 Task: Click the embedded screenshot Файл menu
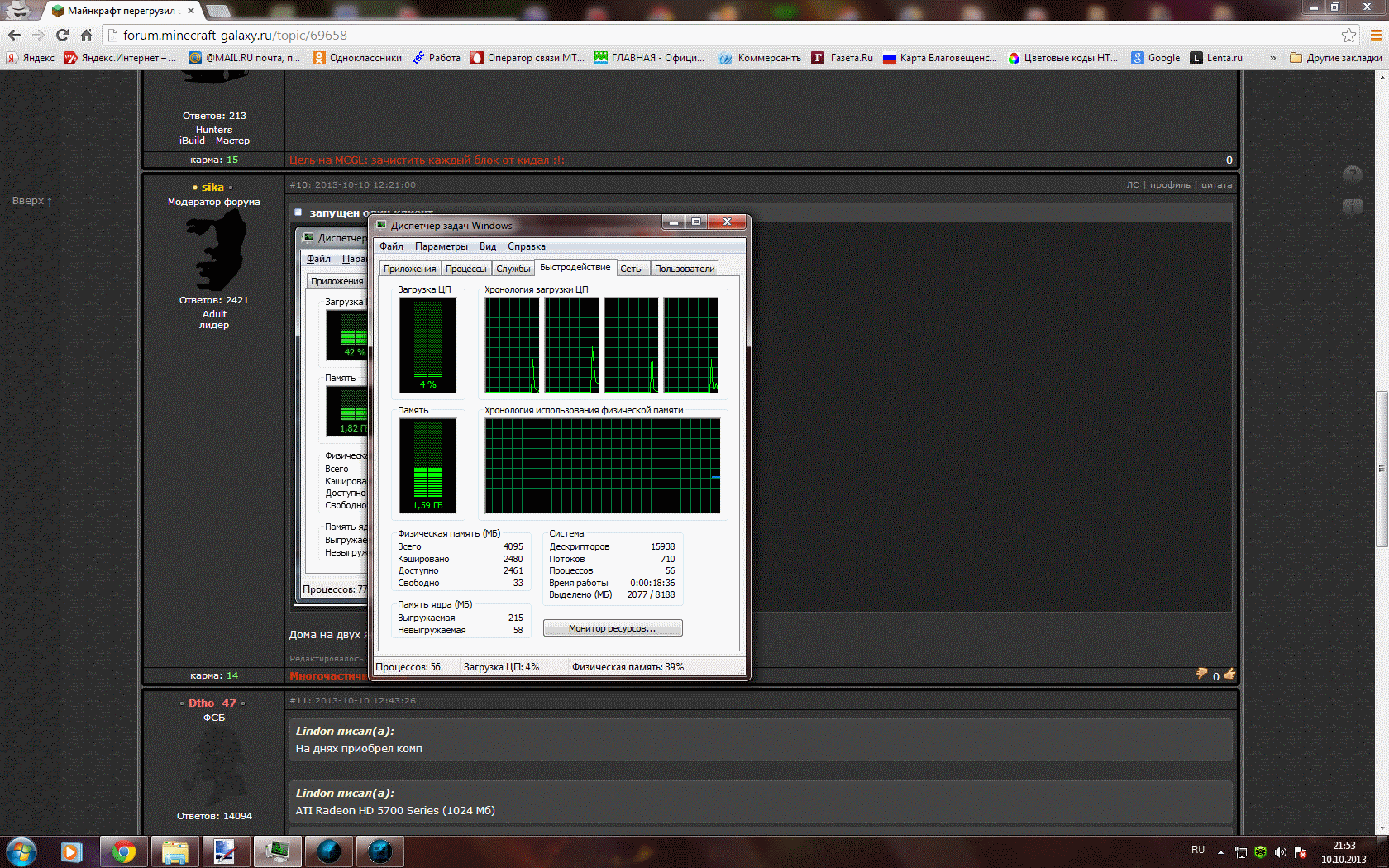(x=318, y=259)
